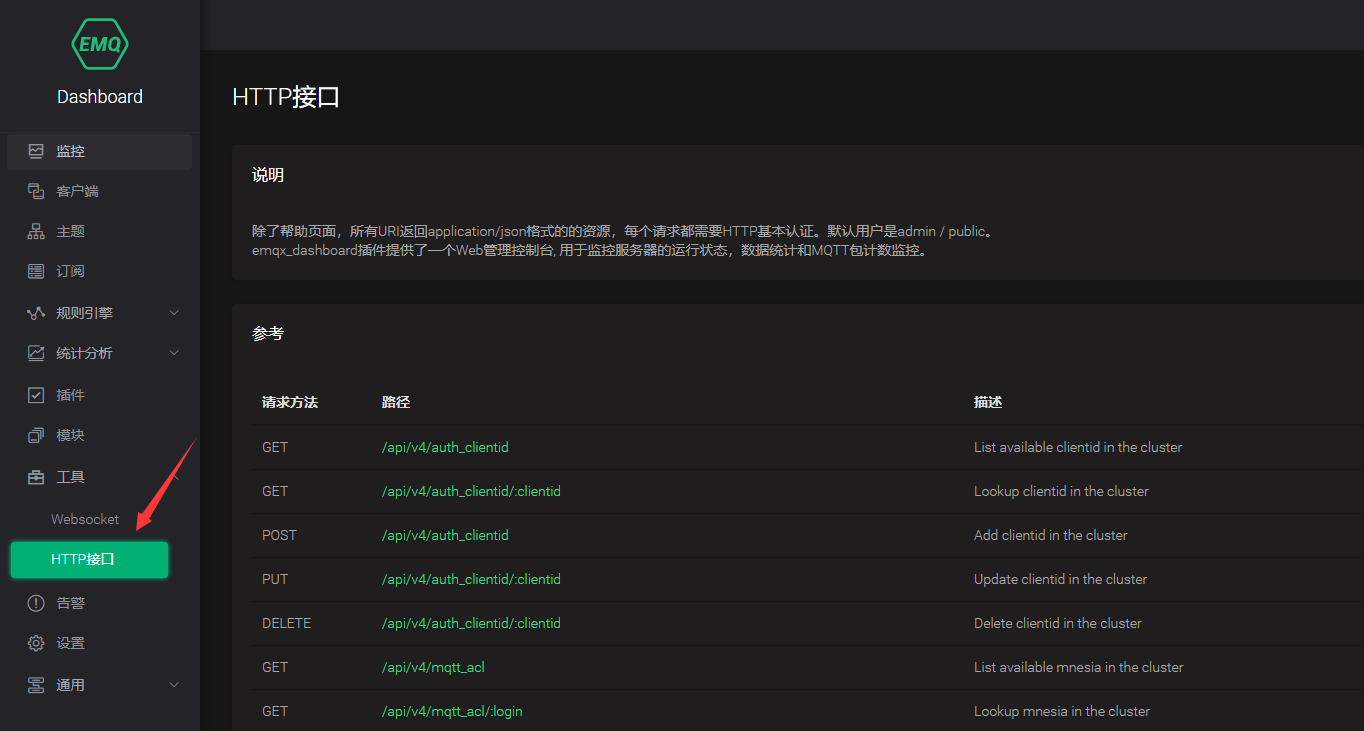Viewport: 1364px width, 731px height.
Task: Select the 主题 tree icon
Action: pos(36,231)
